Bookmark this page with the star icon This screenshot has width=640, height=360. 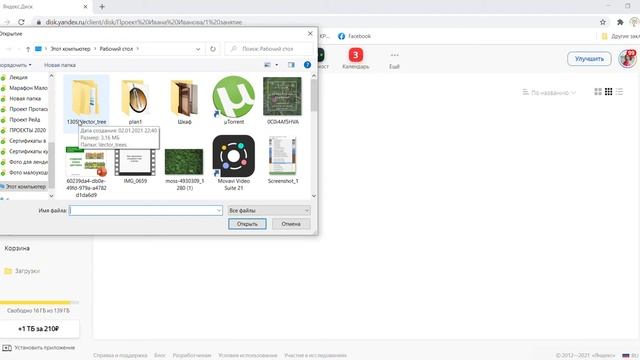coord(603,22)
